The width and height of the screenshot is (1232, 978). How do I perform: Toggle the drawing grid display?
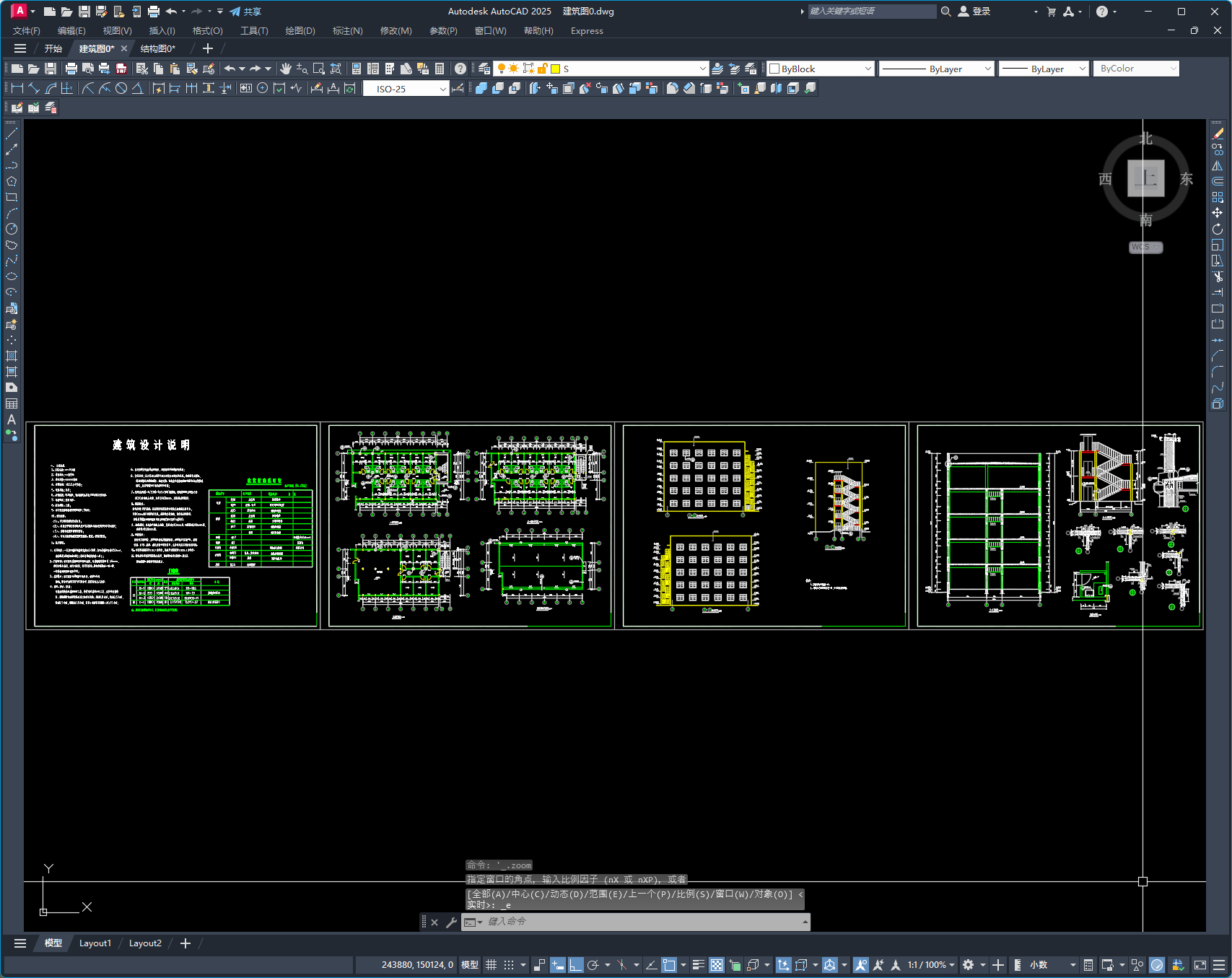pyautogui.click(x=492, y=965)
